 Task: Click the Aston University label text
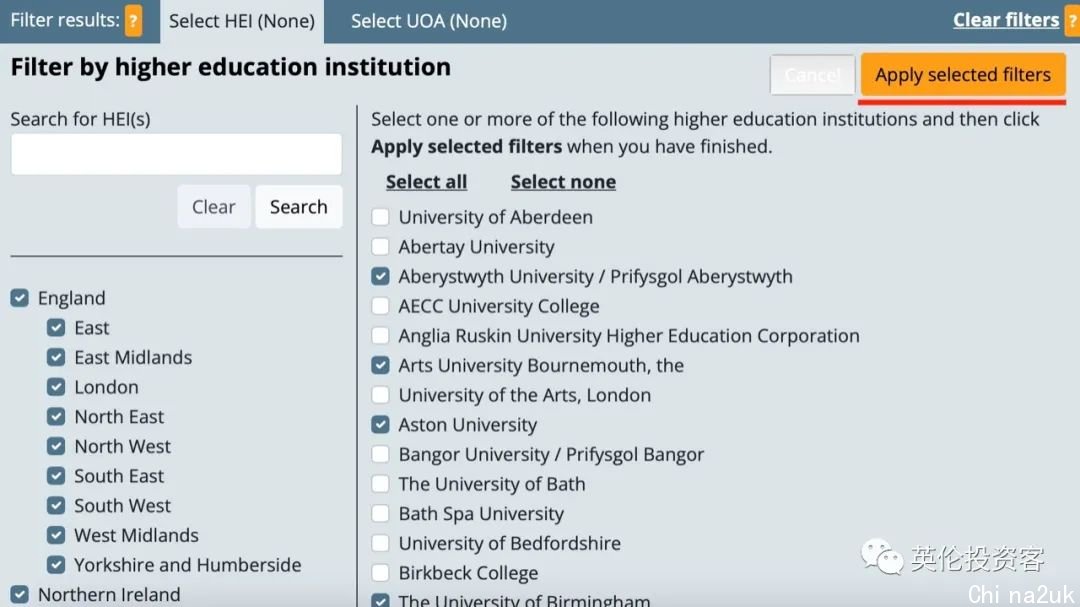click(x=468, y=424)
